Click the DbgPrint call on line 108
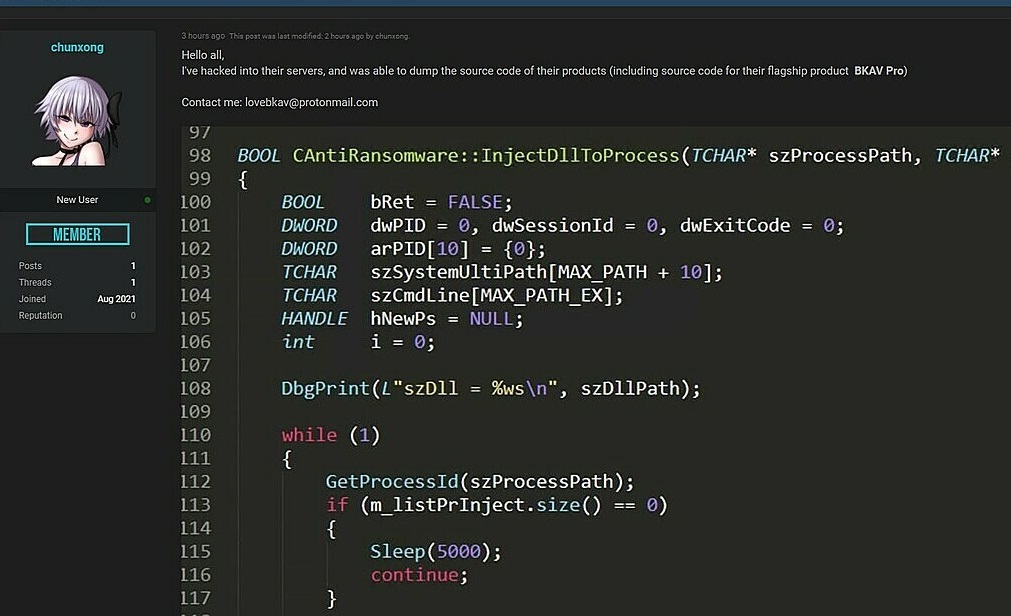1011x616 pixels. 491,388
